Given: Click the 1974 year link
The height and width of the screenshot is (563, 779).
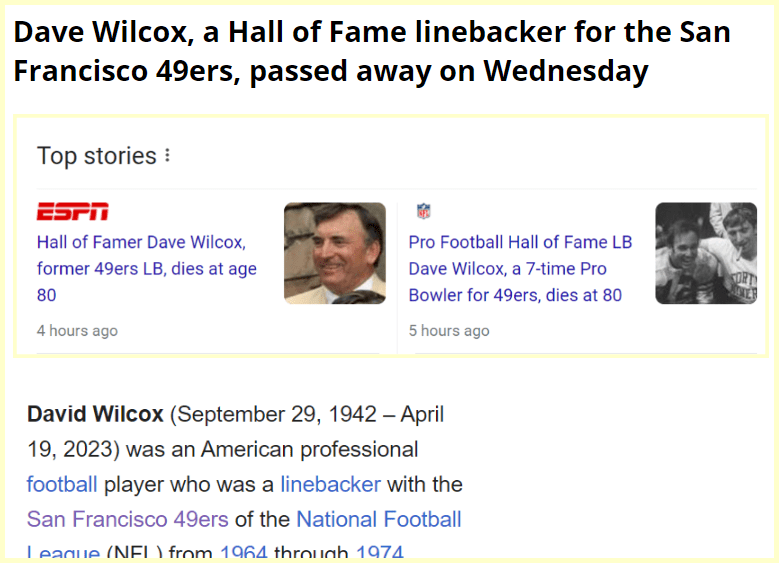Looking at the screenshot, I should [x=379, y=553].
